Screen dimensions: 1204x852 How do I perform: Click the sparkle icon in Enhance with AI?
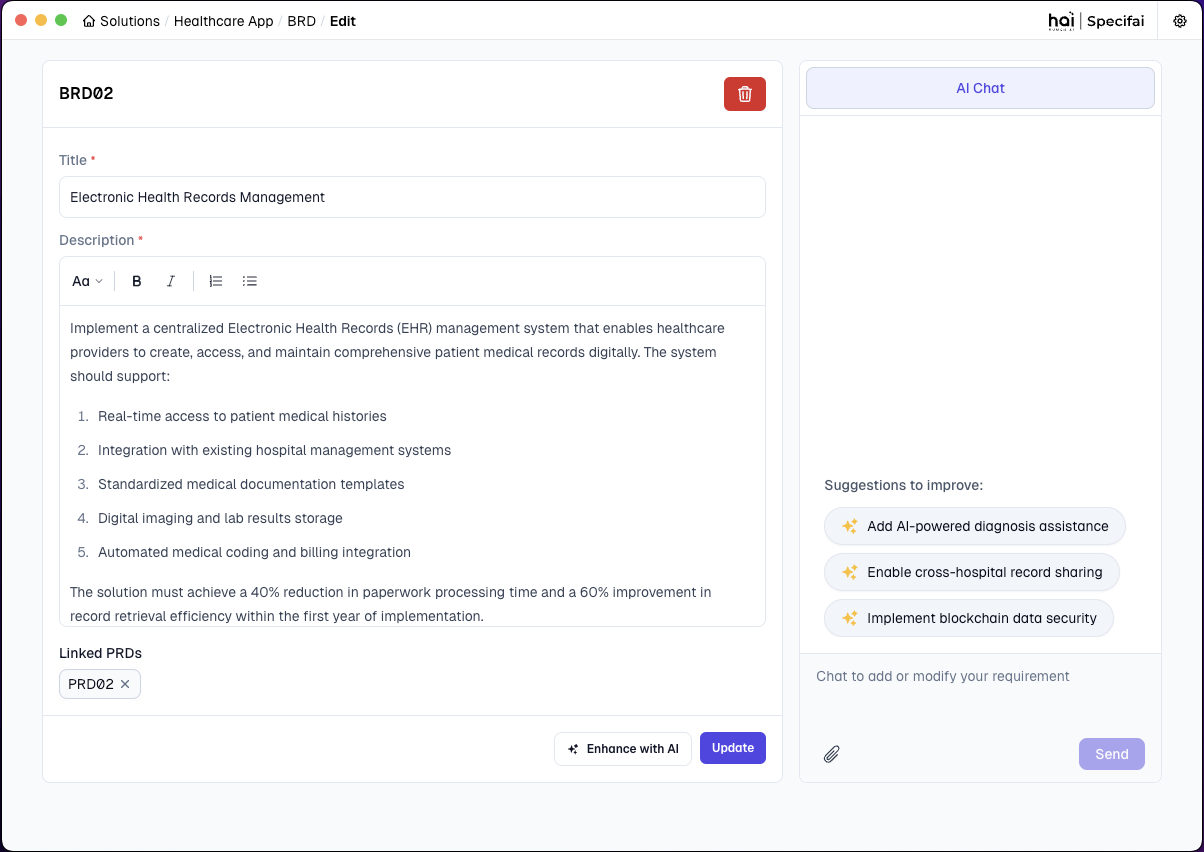573,749
